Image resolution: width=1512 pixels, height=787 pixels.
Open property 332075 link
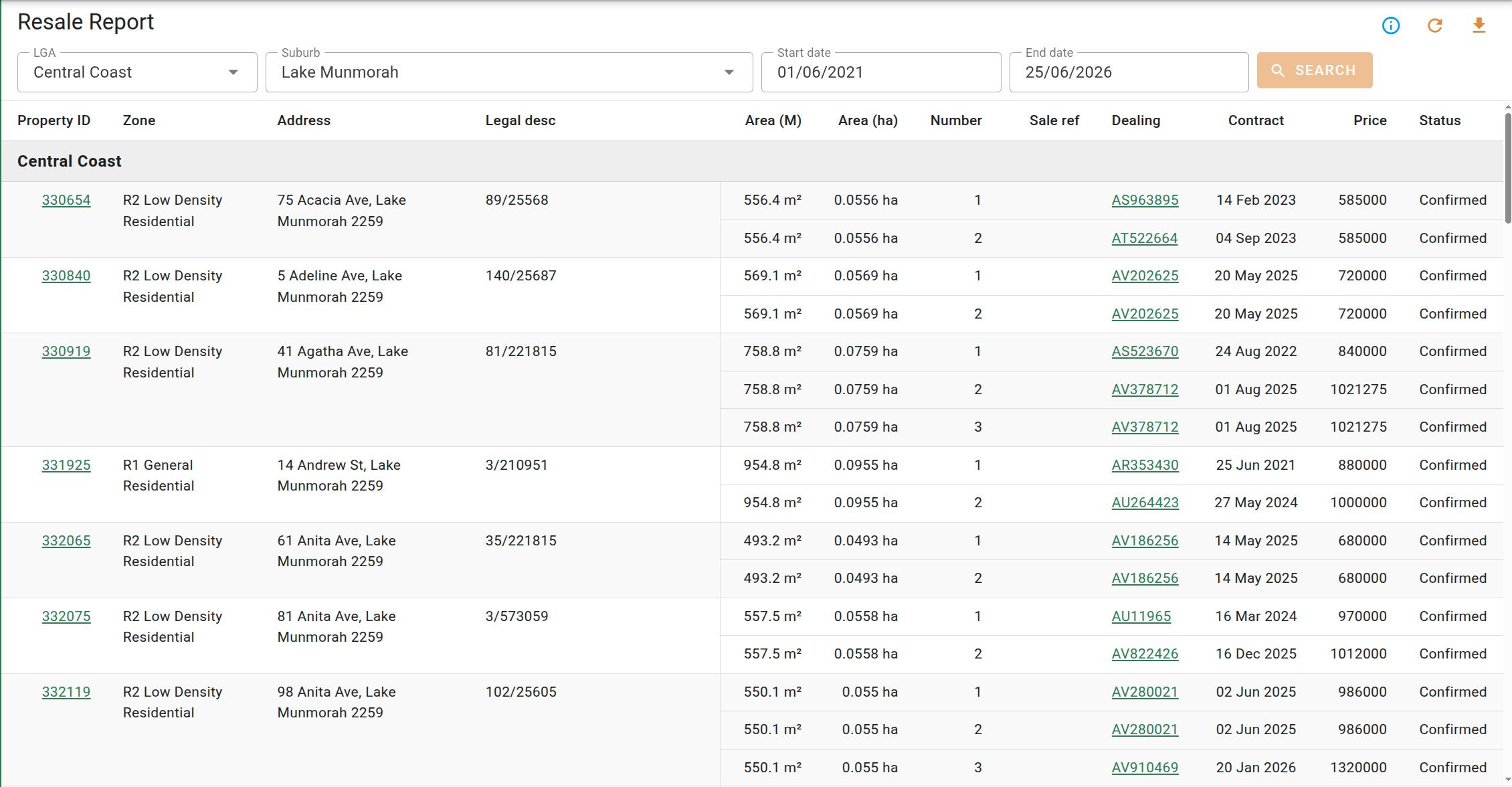(x=66, y=616)
